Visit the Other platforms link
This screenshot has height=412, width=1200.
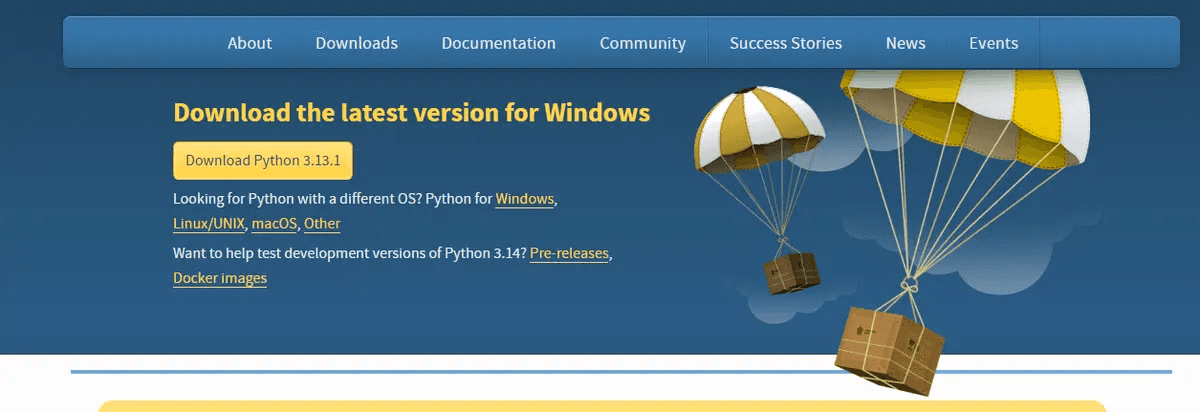click(322, 224)
